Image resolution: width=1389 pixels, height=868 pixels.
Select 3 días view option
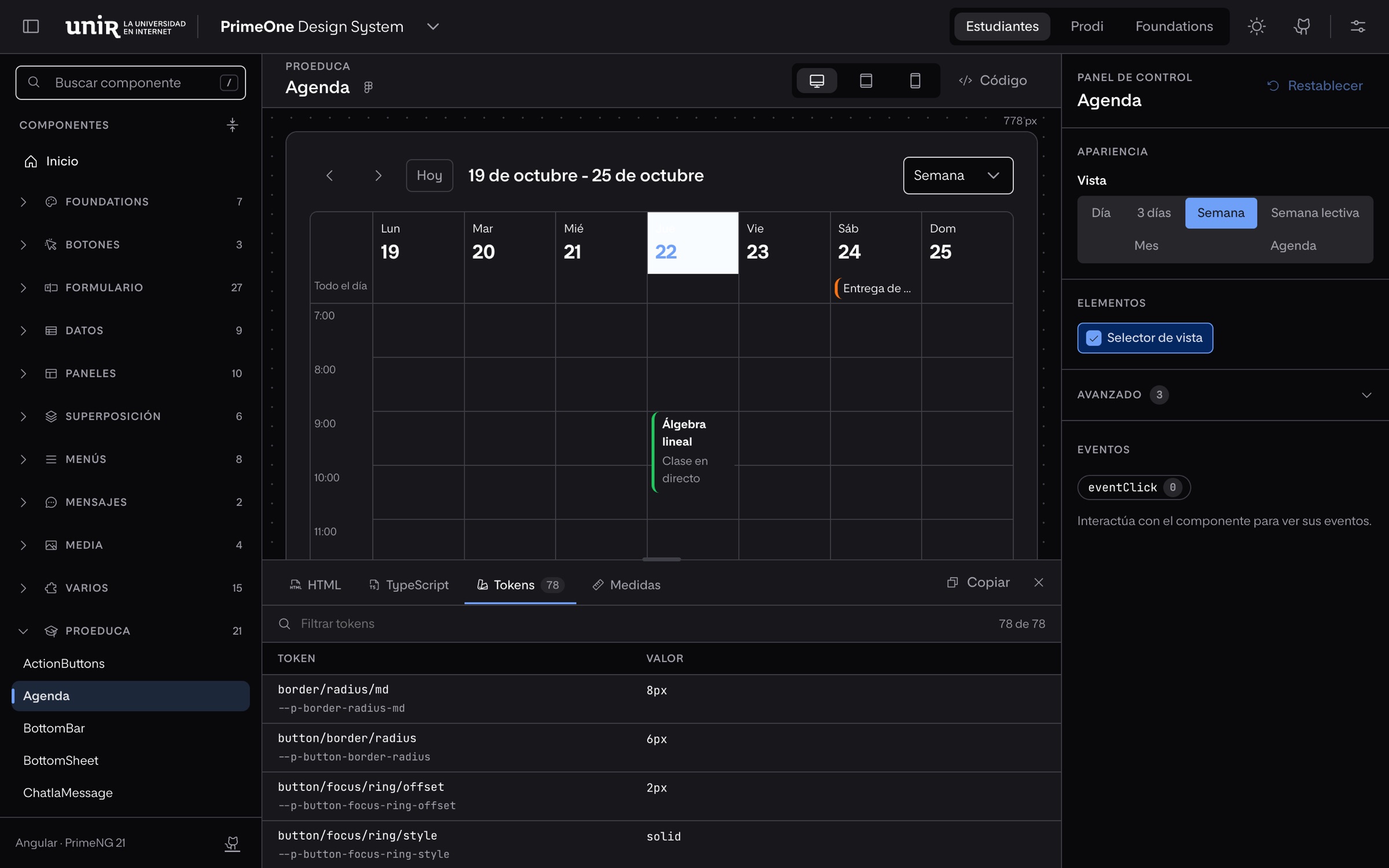click(1153, 213)
